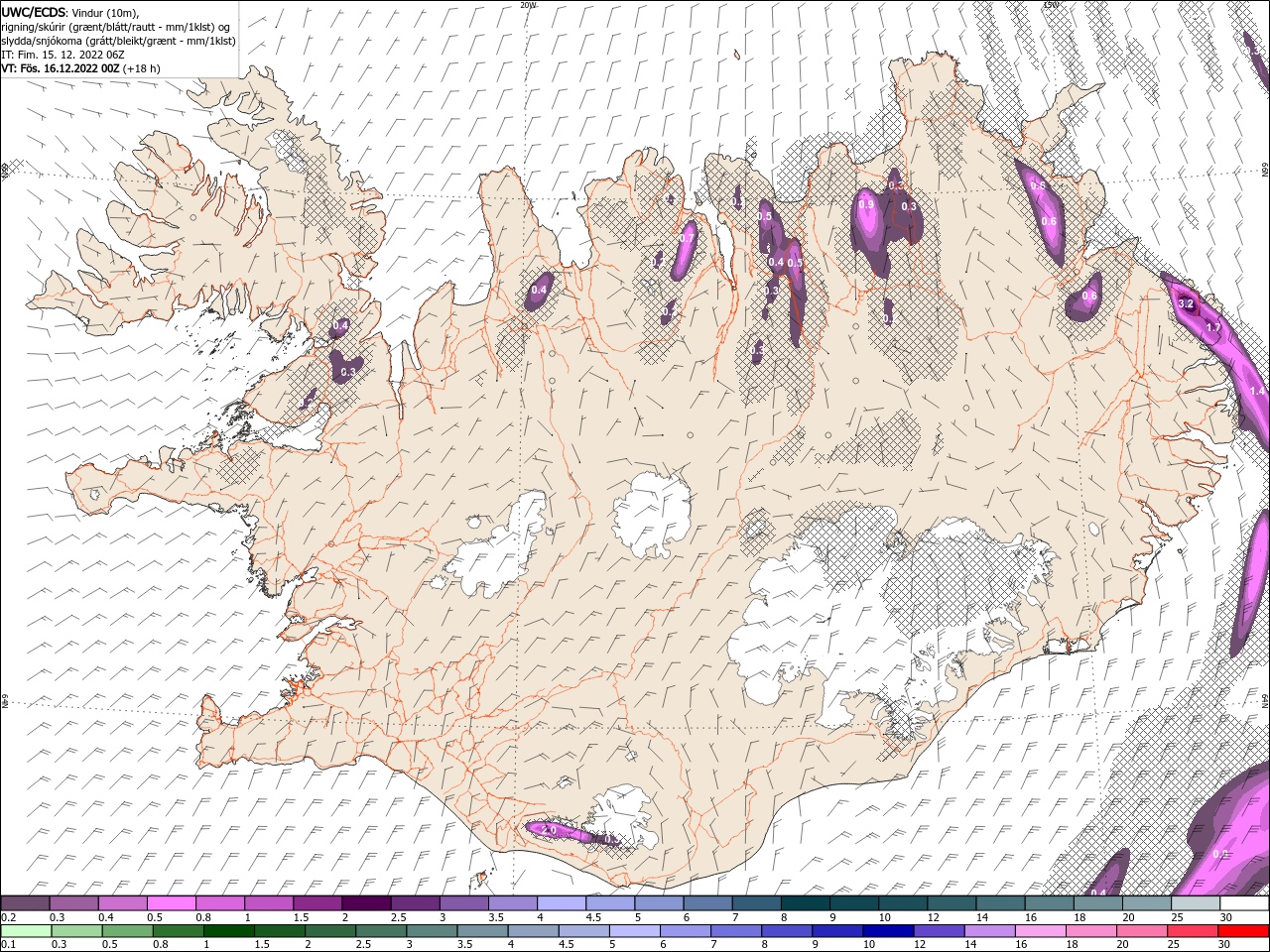The width and height of the screenshot is (1270, 952).
Task: Select the darkest green 1–1.5 rain legend swatch
Action: [228, 930]
